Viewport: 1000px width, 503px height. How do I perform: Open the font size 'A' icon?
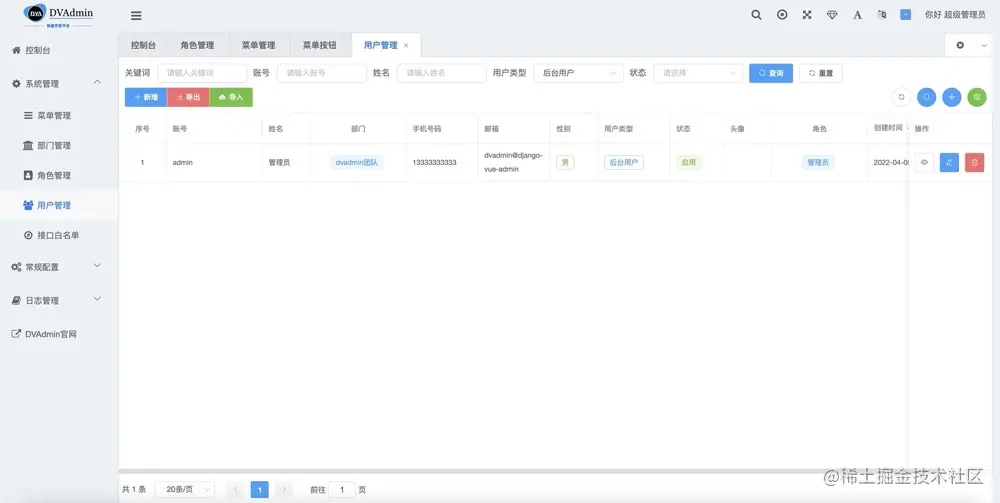[x=857, y=15]
